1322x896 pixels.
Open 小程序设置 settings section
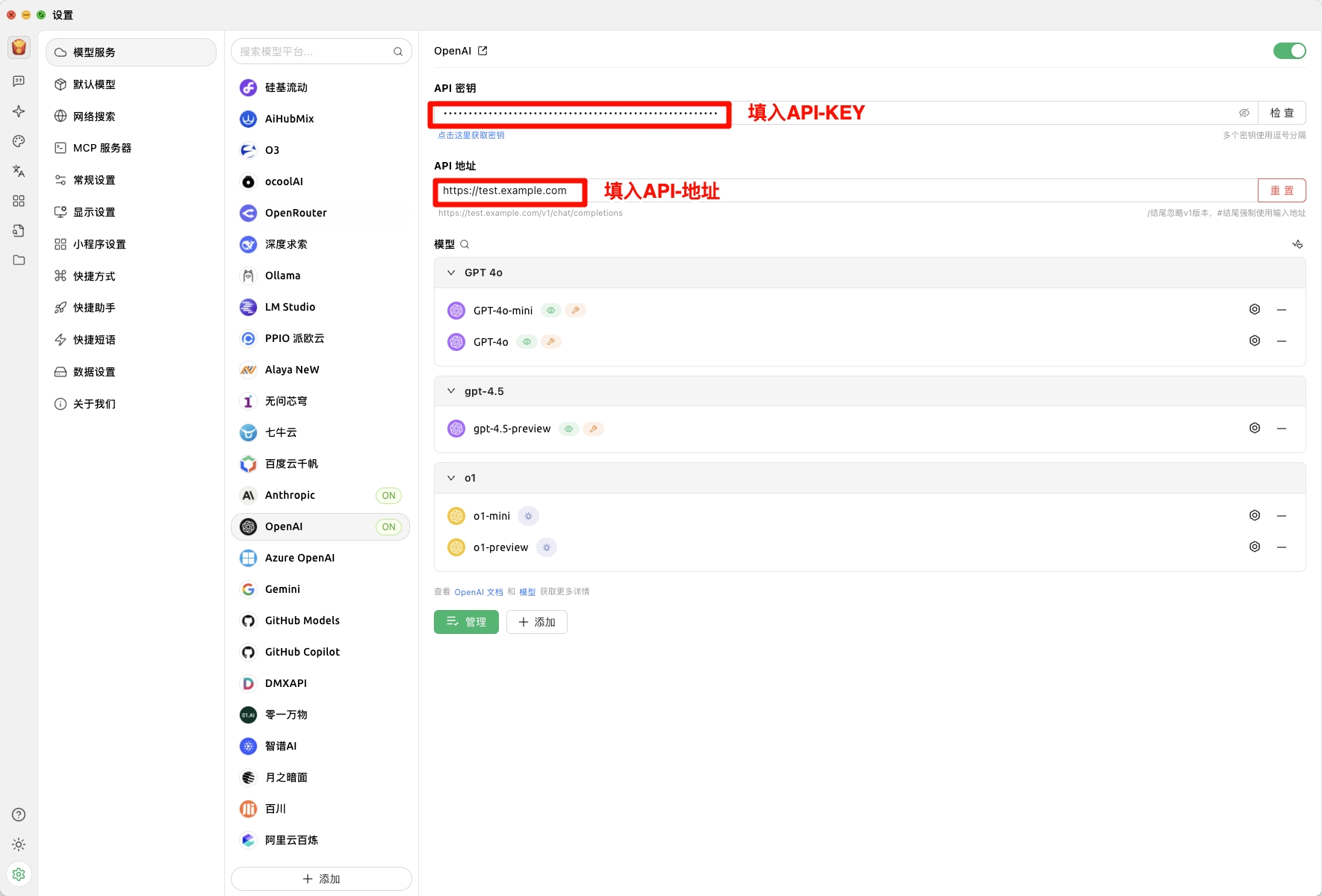(131, 244)
